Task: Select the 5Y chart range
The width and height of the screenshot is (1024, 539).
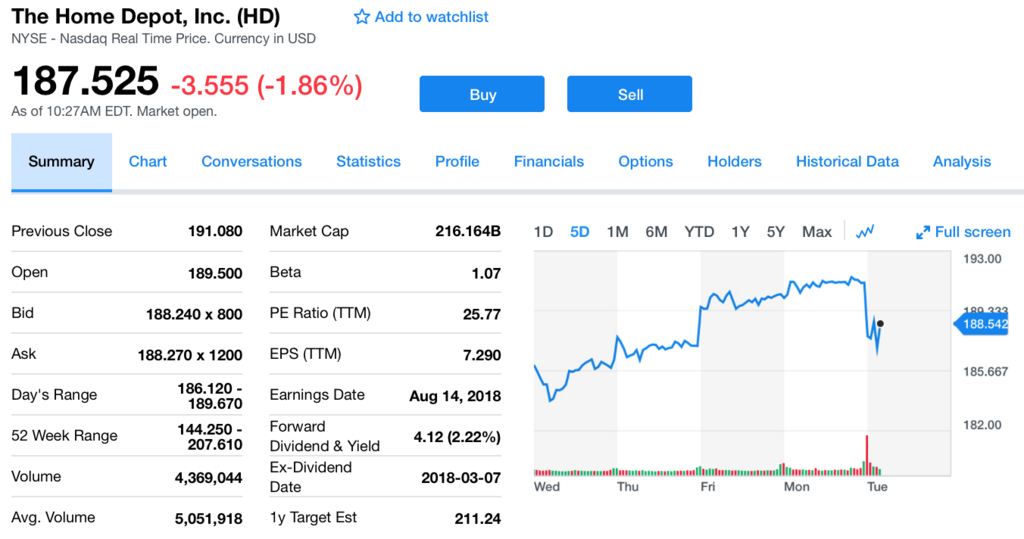Action: [775, 232]
